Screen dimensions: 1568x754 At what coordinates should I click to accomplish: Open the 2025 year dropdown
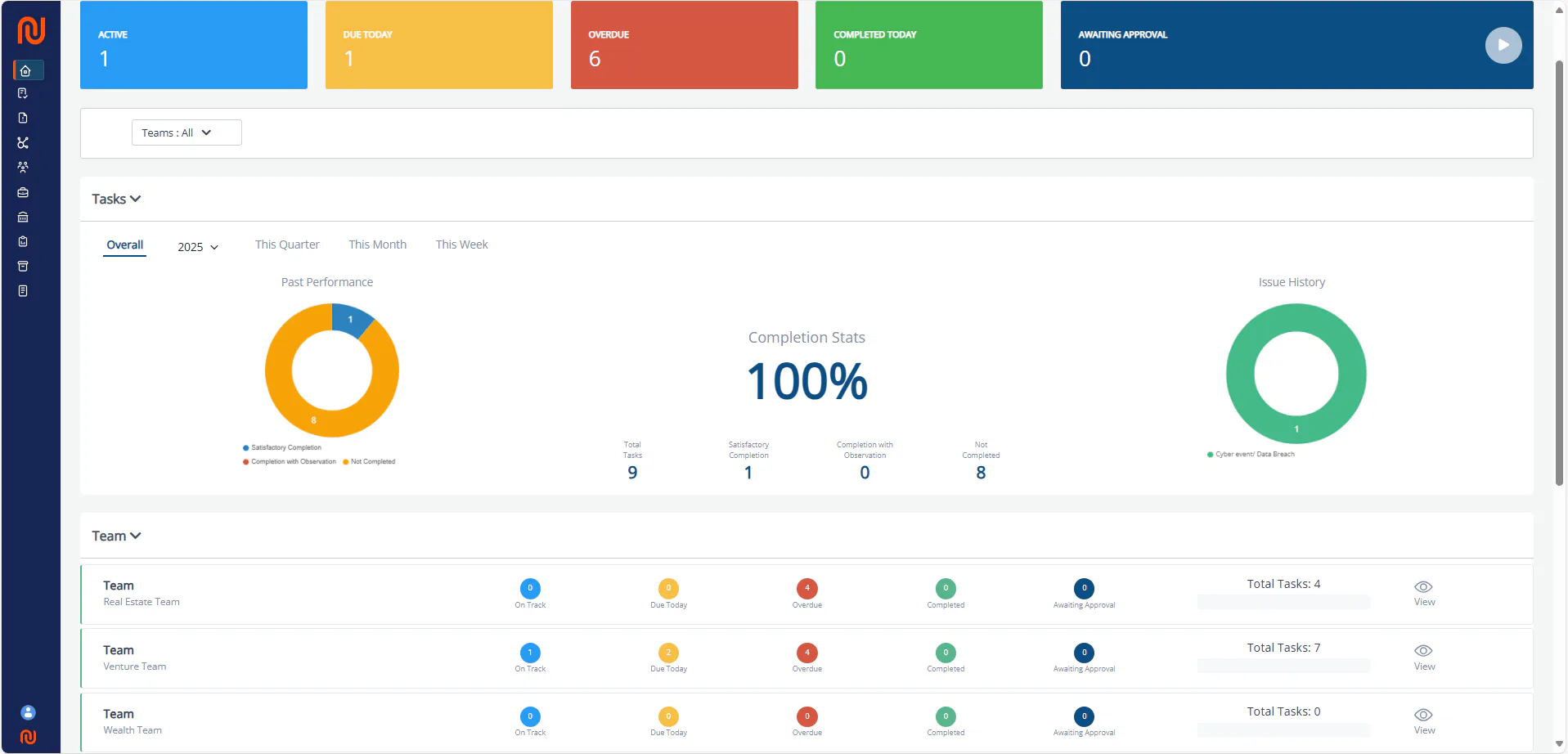coord(198,247)
